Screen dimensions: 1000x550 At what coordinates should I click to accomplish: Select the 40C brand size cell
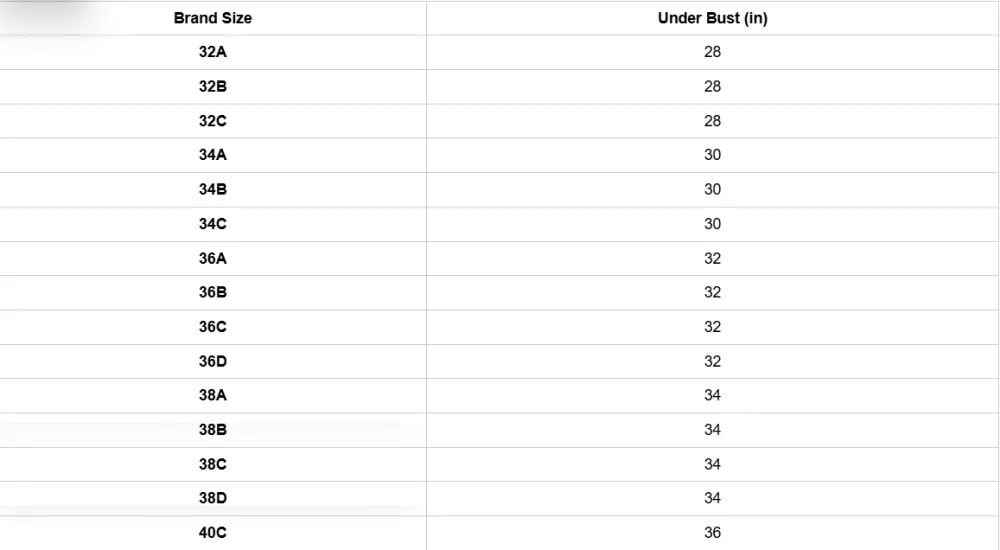(x=213, y=533)
